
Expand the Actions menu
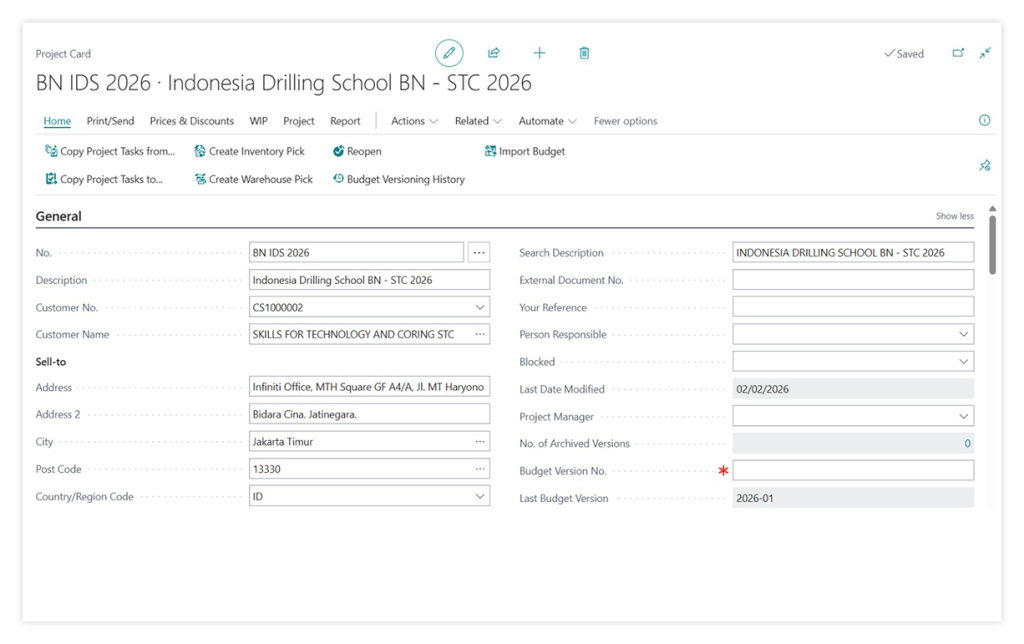coord(414,121)
